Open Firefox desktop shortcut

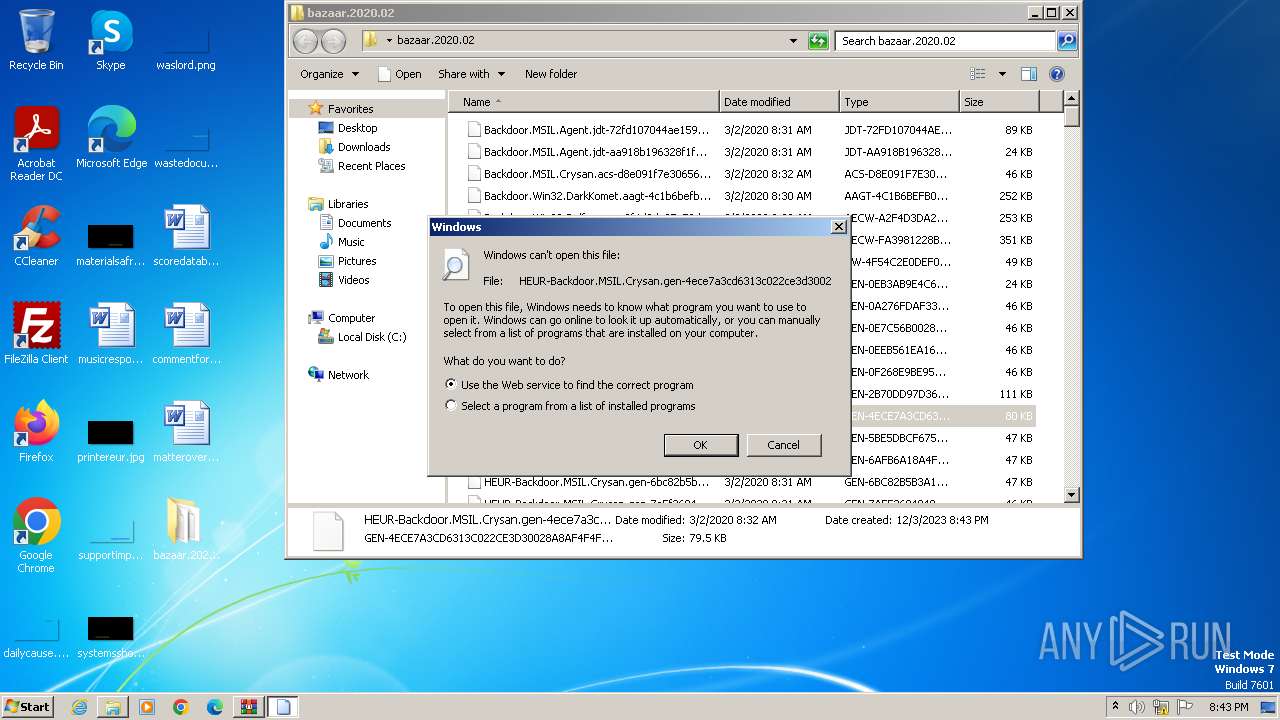tap(36, 432)
